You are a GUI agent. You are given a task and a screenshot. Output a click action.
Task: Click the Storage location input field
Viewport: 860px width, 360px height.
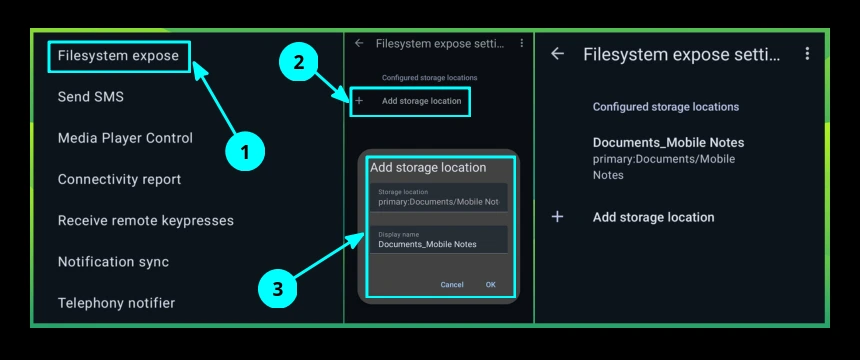pos(438,198)
